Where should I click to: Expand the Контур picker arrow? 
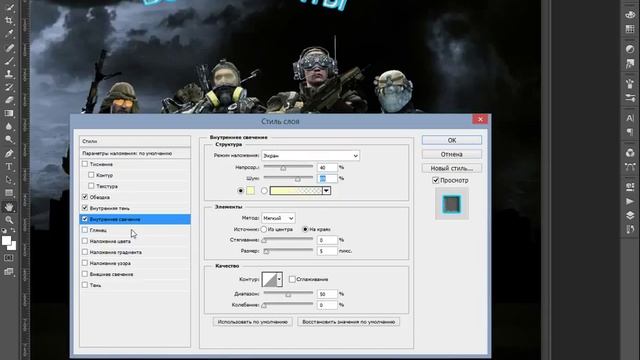tap(279, 280)
